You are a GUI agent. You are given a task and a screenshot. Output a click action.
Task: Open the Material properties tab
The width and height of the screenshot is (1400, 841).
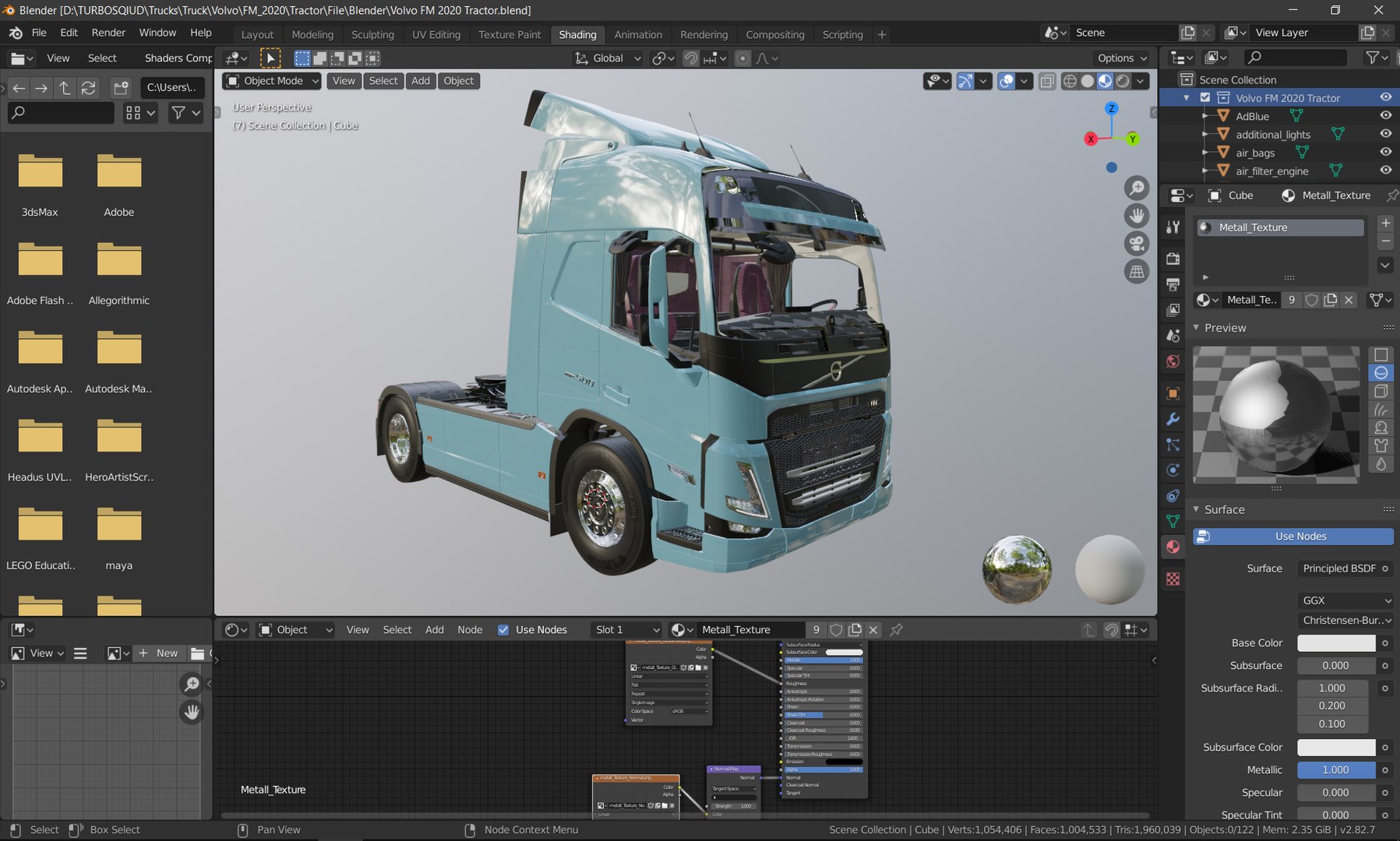coord(1173,547)
